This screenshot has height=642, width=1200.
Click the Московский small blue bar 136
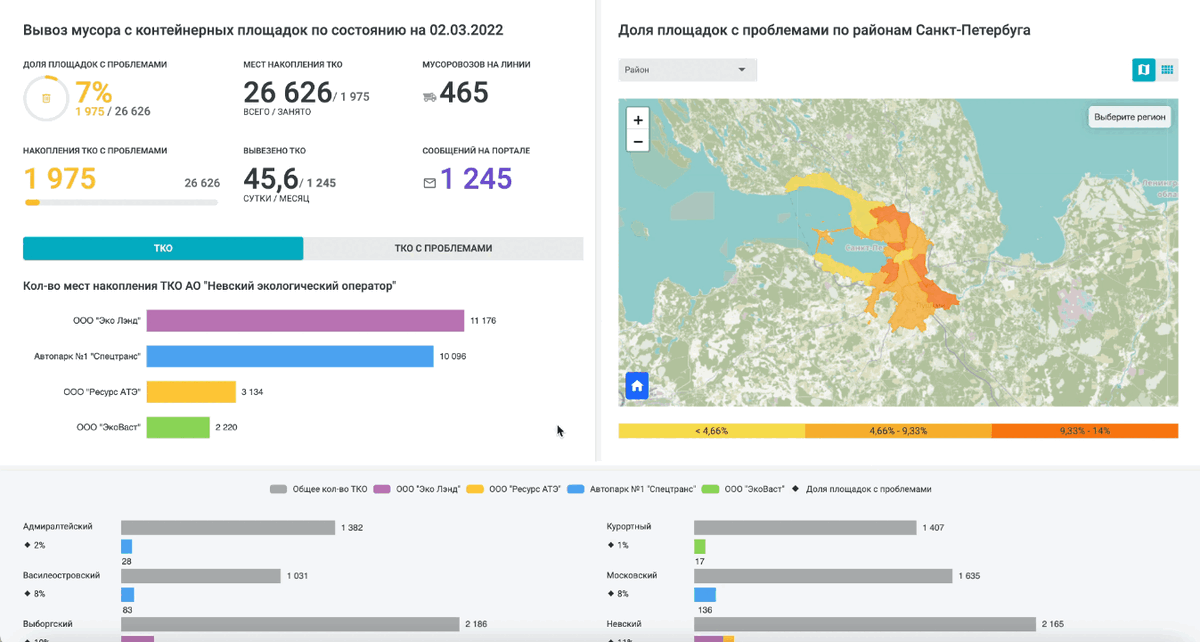pos(705,594)
